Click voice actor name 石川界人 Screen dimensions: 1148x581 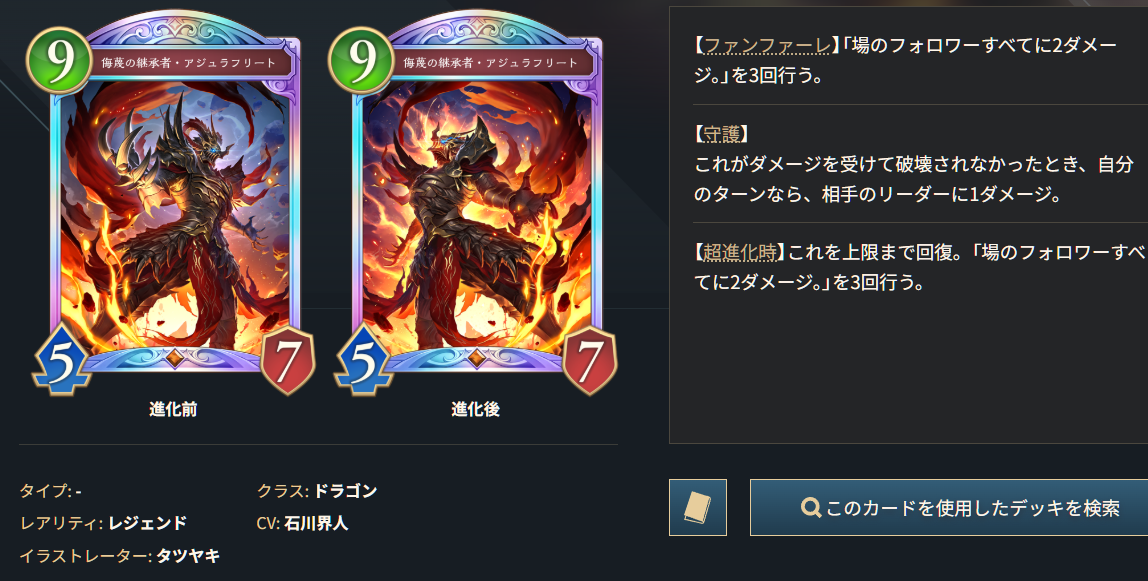(x=316, y=524)
